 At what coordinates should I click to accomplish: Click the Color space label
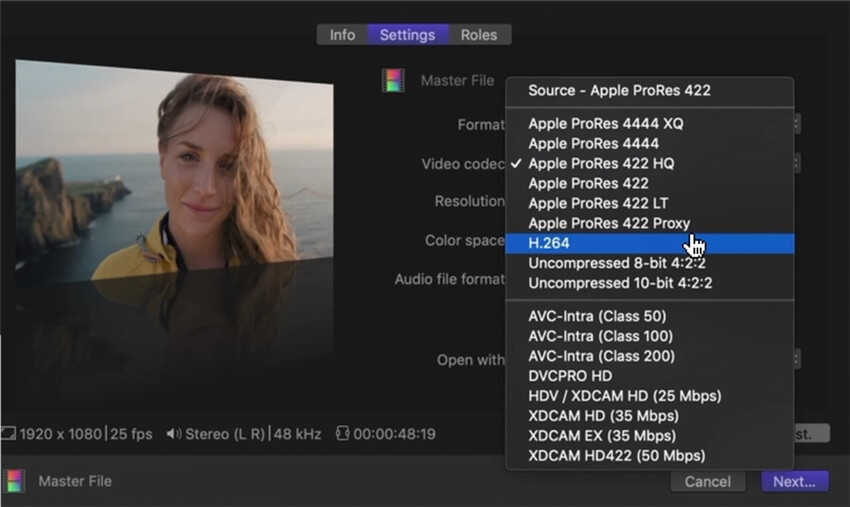pyautogui.click(x=465, y=241)
